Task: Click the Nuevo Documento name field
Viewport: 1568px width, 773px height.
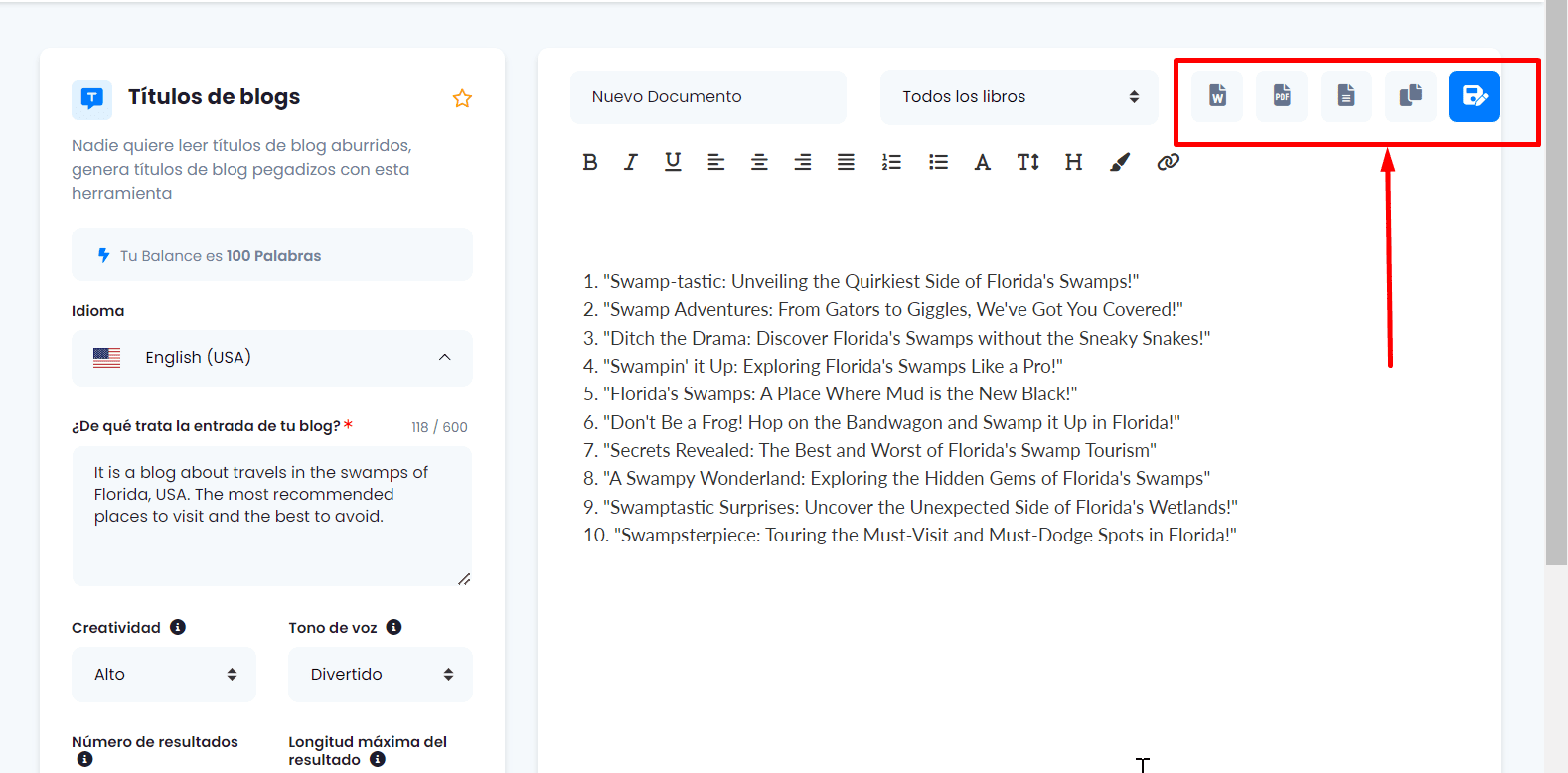Action: pos(707,97)
